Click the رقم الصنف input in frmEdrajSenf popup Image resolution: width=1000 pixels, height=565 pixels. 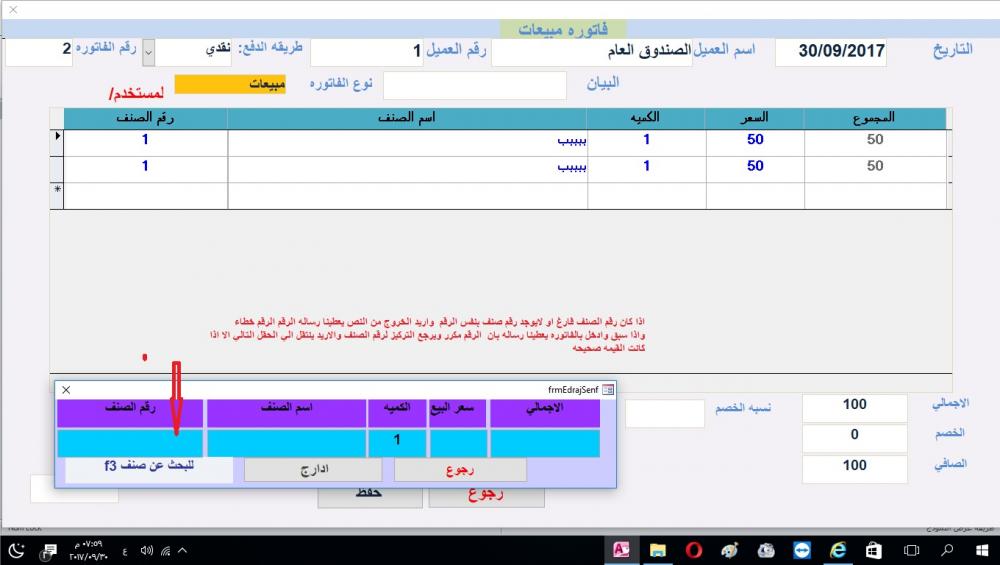[x=130, y=443]
